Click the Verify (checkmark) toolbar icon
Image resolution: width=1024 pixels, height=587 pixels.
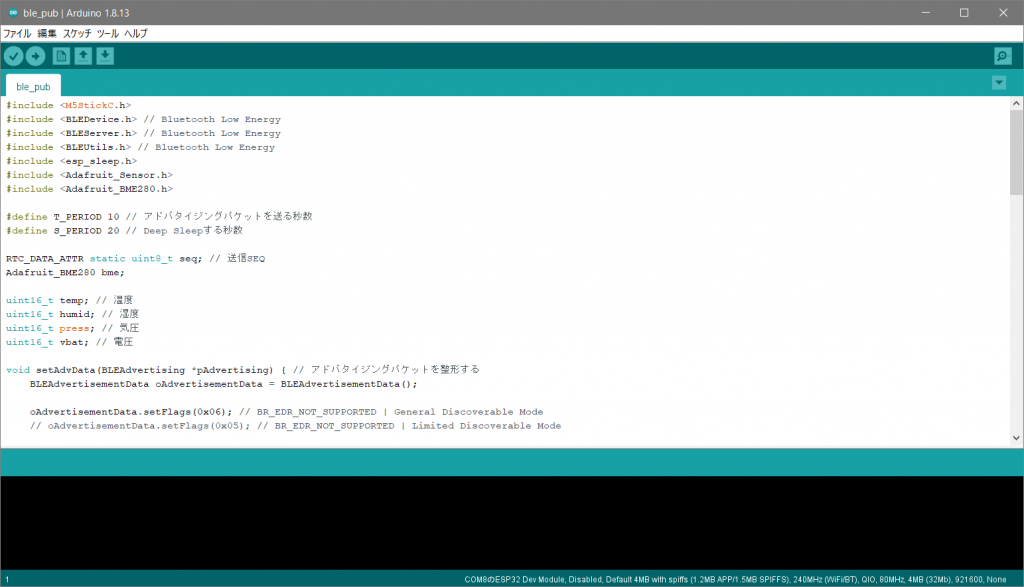click(x=12, y=56)
